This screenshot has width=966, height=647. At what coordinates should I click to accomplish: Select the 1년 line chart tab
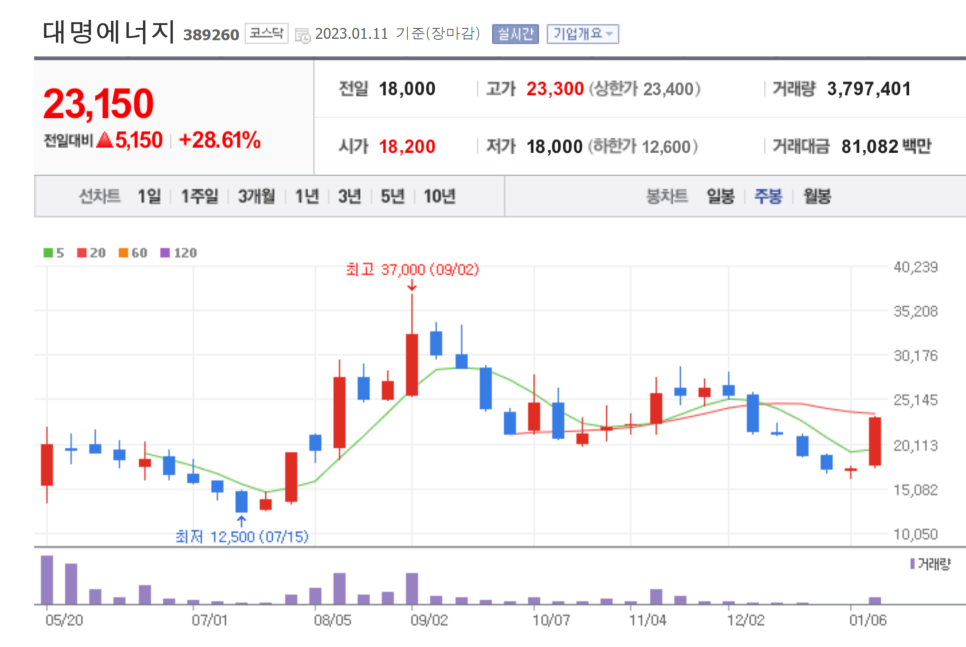307,197
